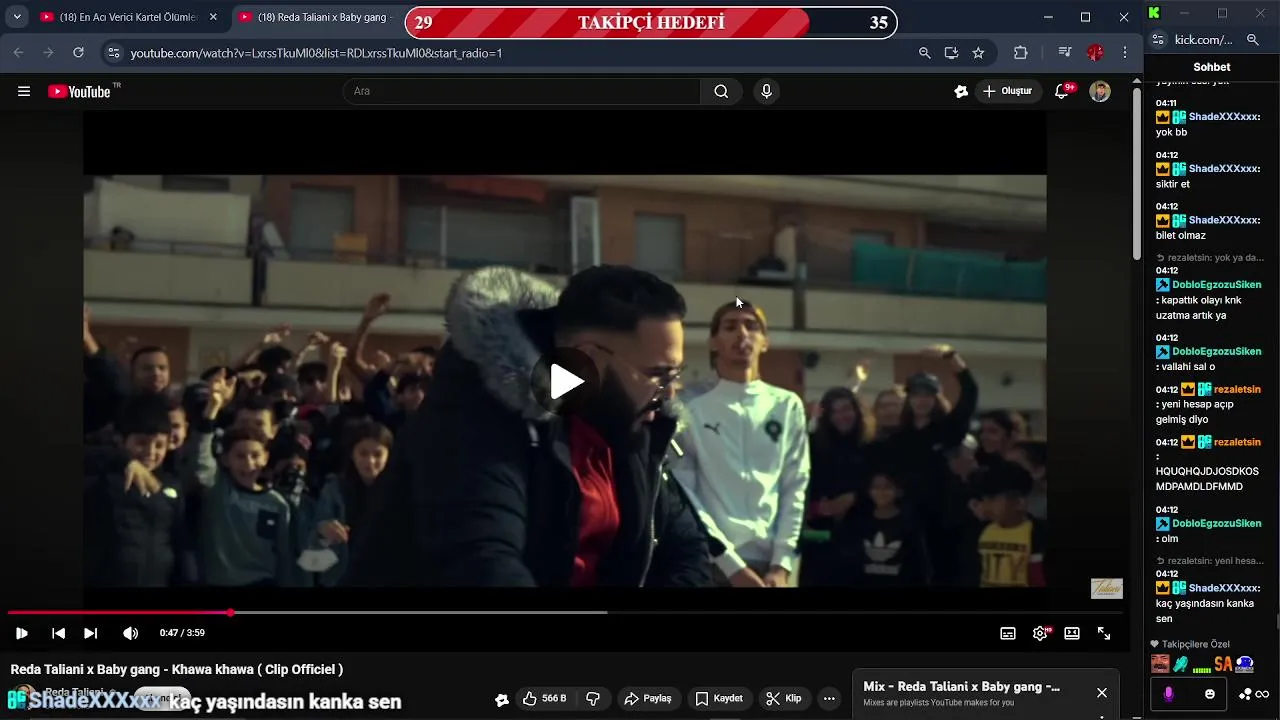This screenshot has height=720, width=1280.
Task: Open YouTube notifications bell
Action: (1062, 91)
